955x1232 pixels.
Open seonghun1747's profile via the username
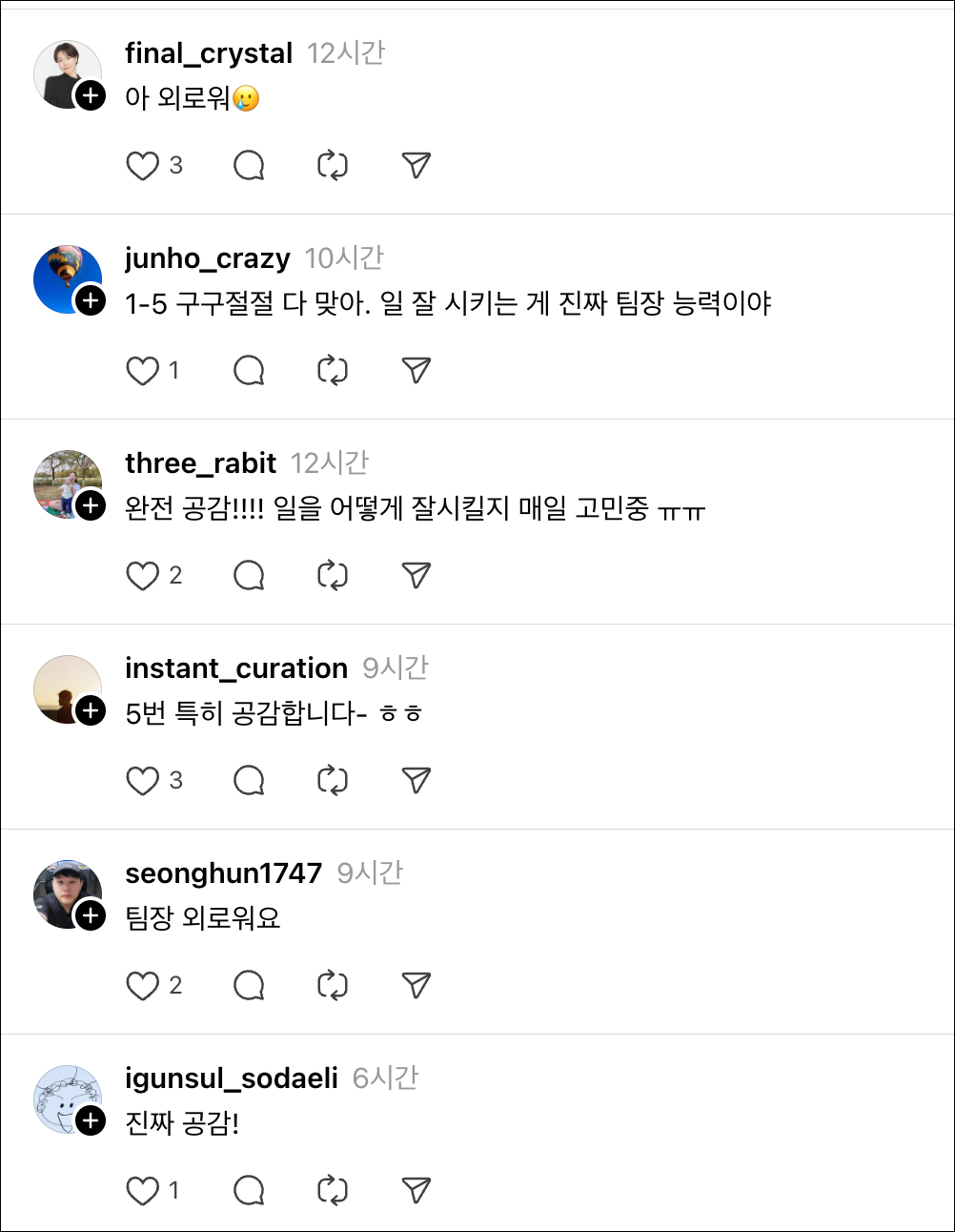tap(222, 872)
